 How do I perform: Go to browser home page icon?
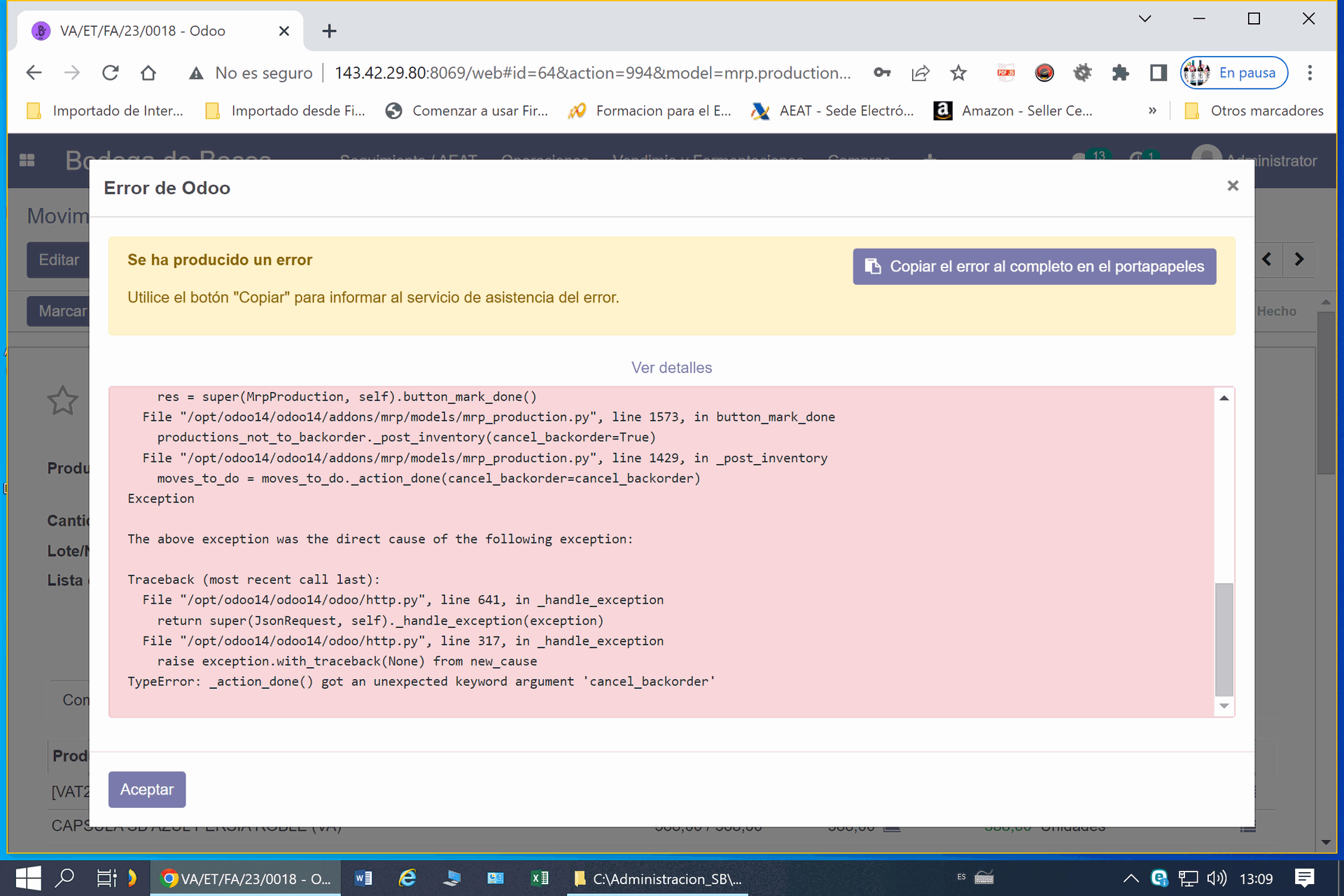148,73
